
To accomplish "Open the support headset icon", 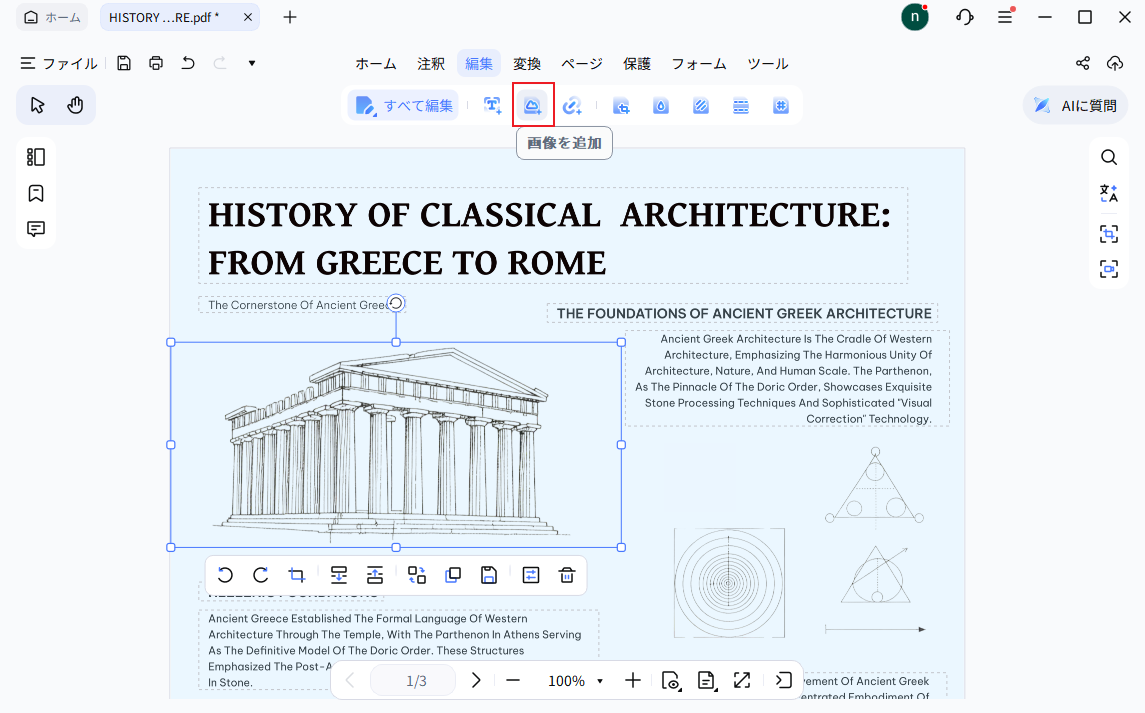I will [x=965, y=17].
